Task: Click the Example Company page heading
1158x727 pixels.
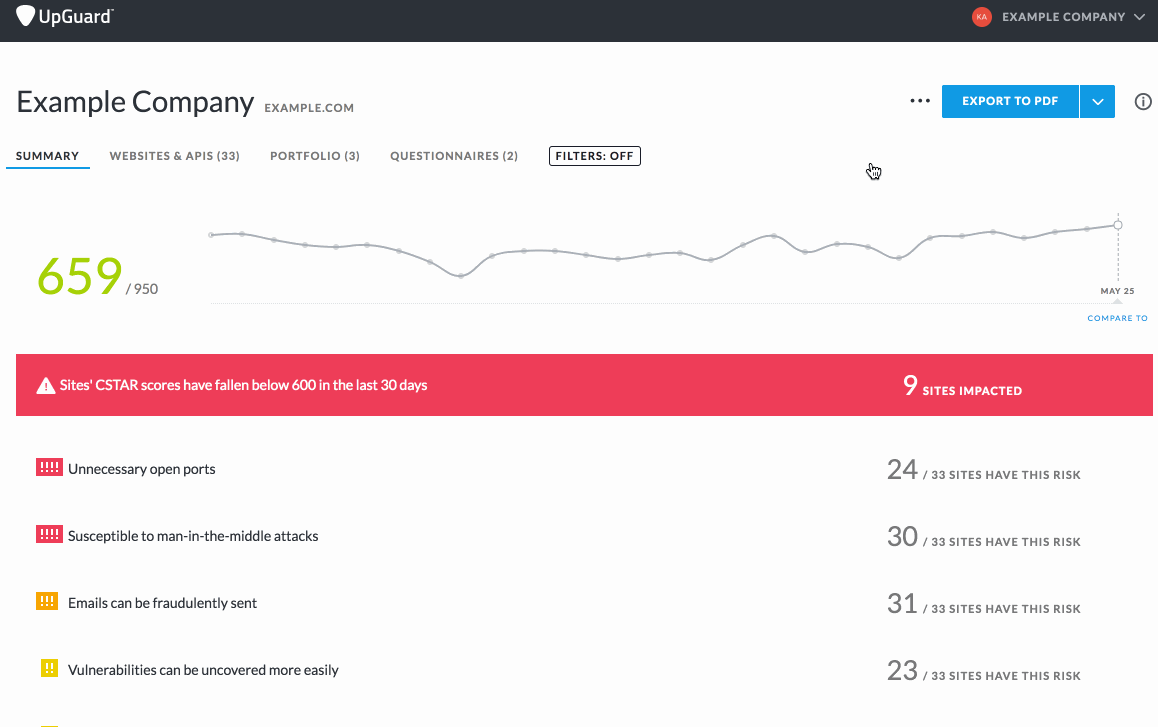Action: 135,102
